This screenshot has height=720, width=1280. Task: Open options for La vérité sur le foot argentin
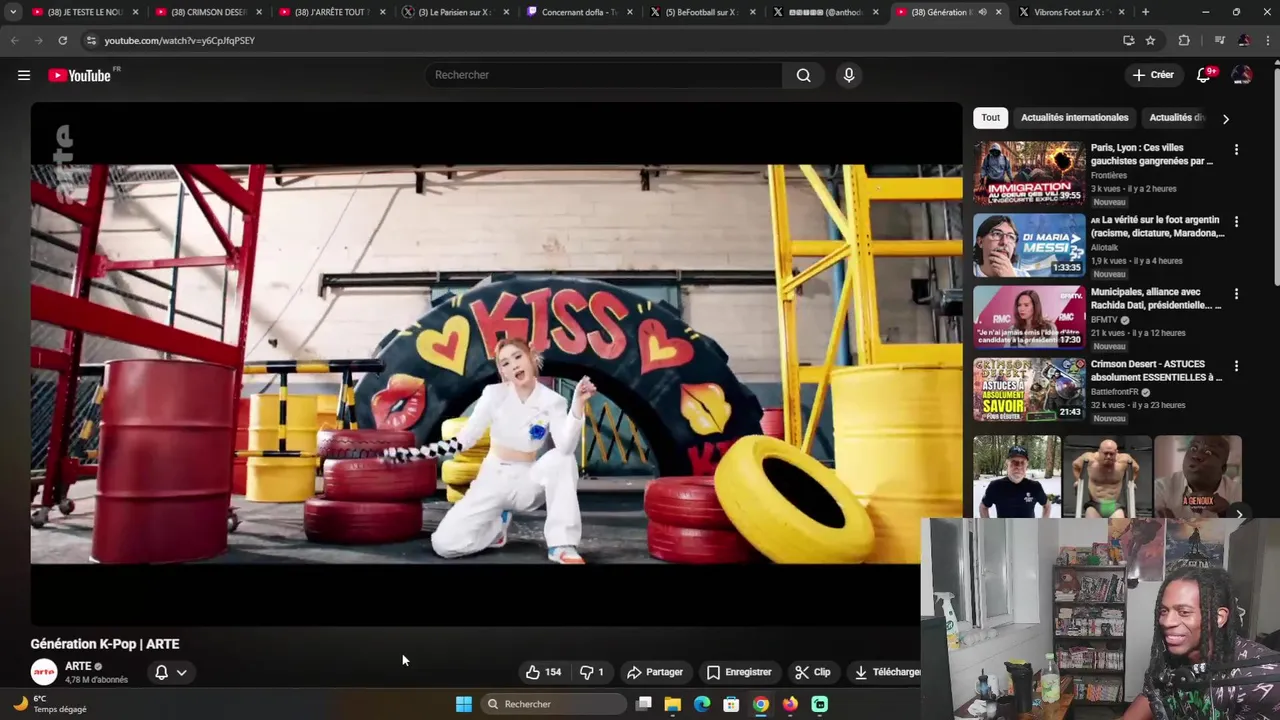1236,222
